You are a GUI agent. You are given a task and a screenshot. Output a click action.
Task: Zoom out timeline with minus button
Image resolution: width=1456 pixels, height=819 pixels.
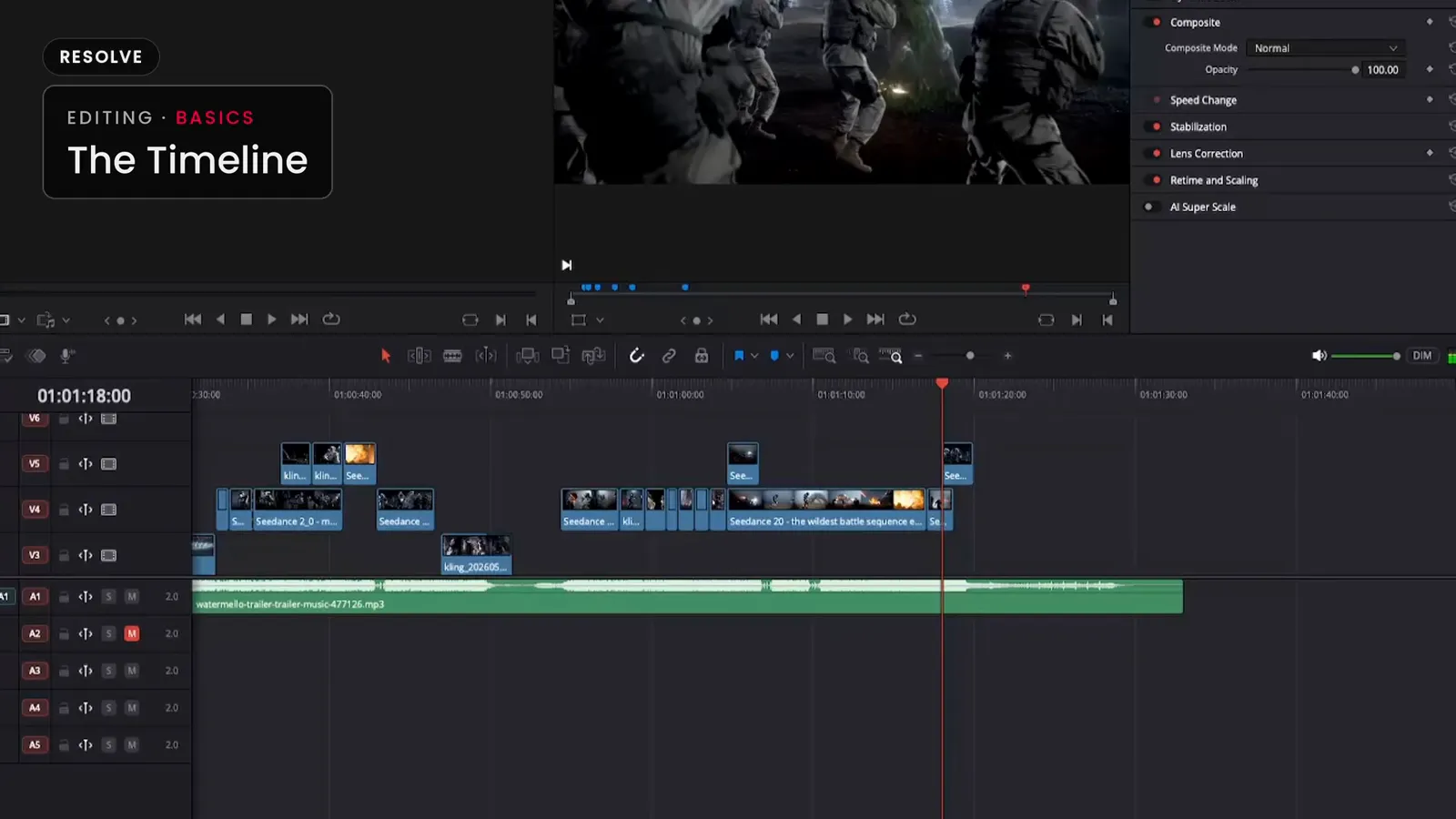[x=918, y=356]
